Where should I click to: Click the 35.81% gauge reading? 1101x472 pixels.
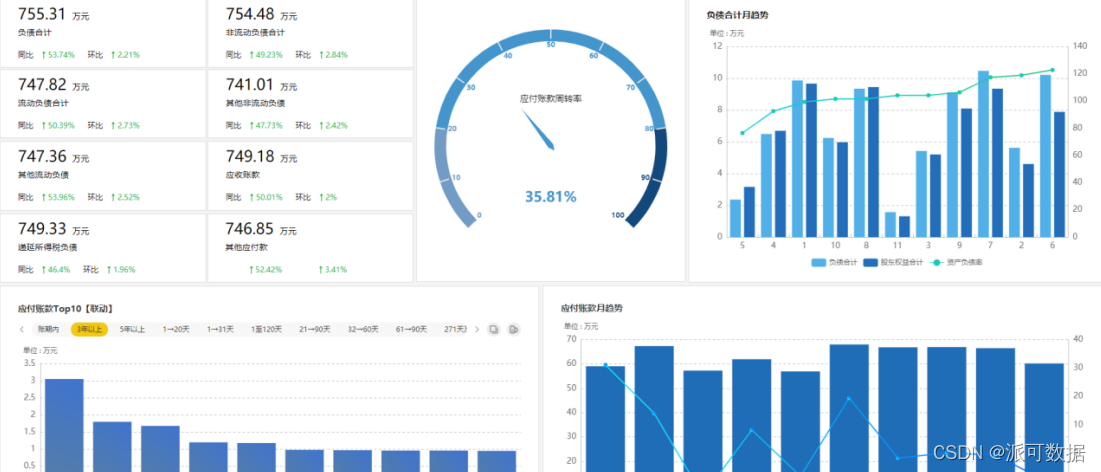click(550, 197)
